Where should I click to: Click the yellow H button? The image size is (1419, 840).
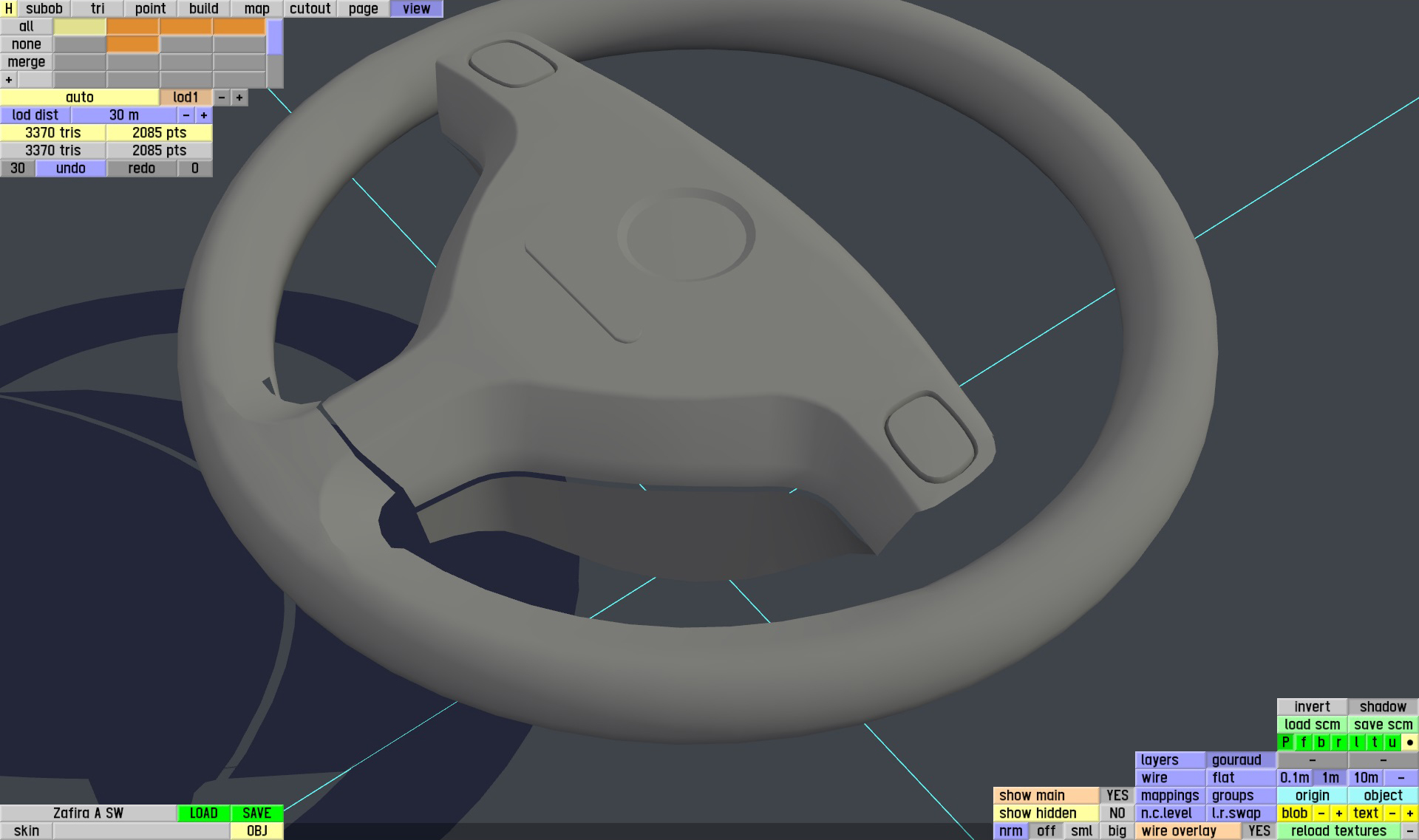8,9
